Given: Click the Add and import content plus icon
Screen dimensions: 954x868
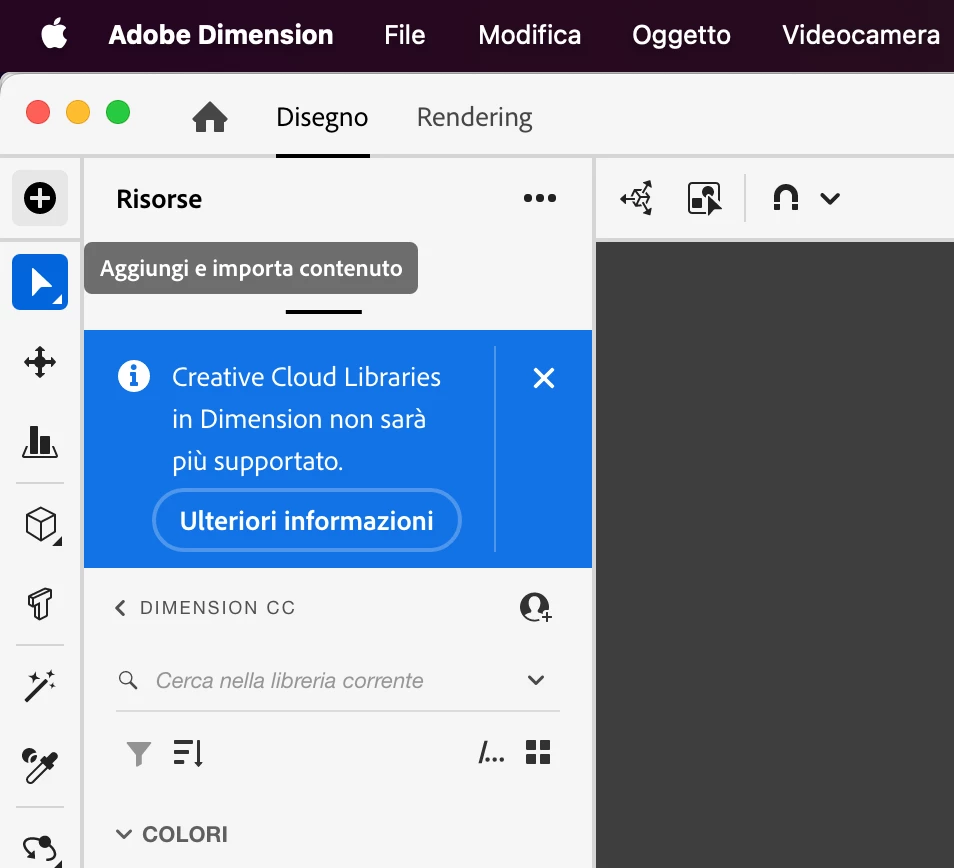Looking at the screenshot, I should [40, 198].
